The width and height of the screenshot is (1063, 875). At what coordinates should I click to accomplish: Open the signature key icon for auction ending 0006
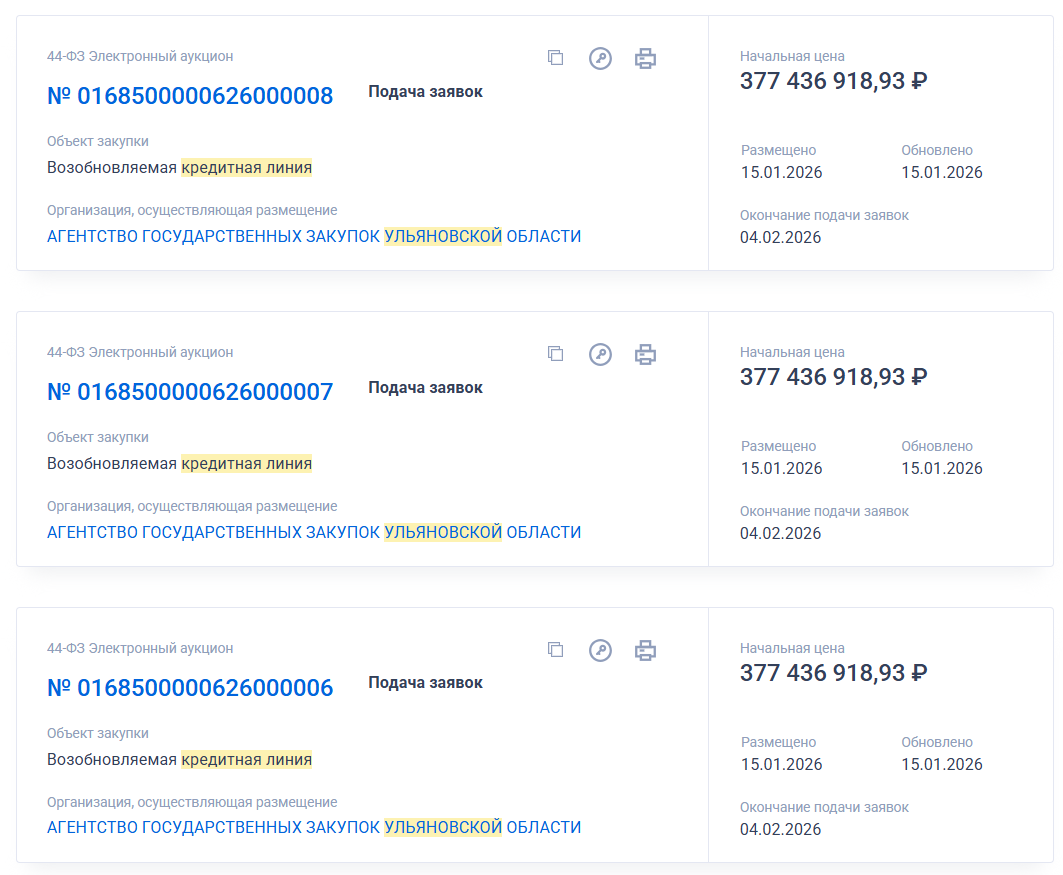pos(600,650)
